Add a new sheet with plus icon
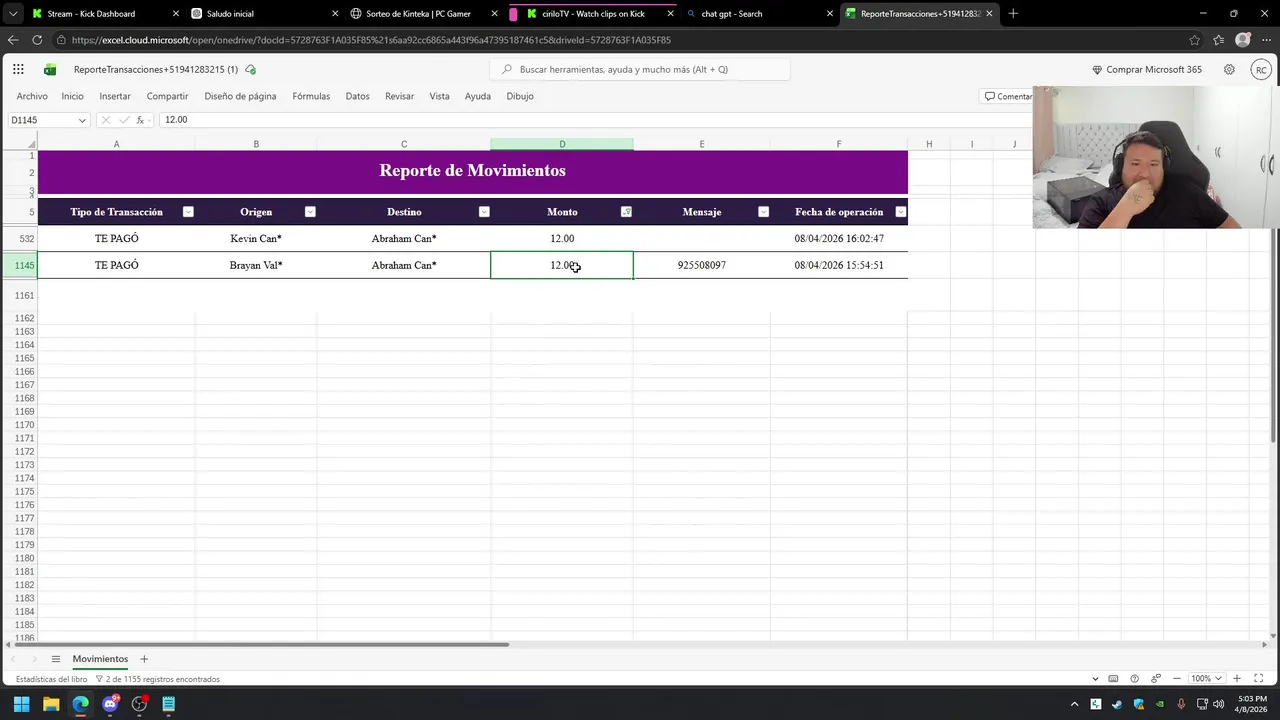 click(144, 659)
